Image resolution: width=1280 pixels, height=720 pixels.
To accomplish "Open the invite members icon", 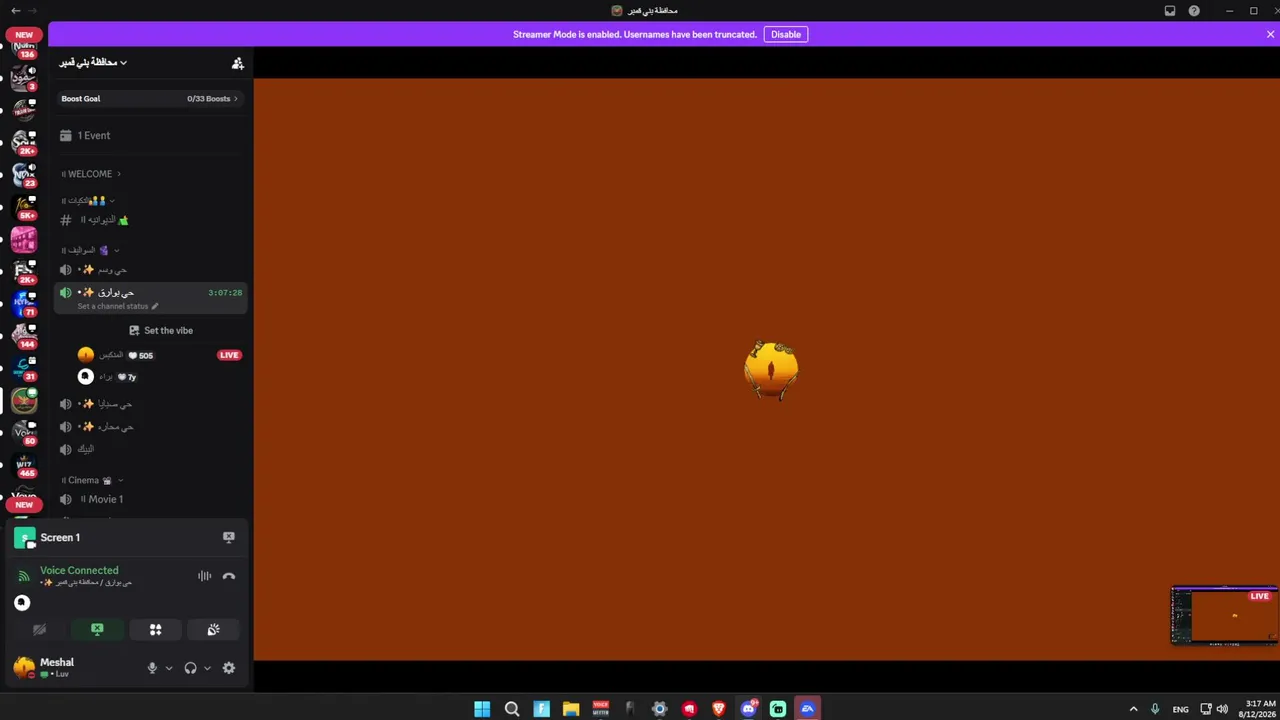I will (237, 63).
